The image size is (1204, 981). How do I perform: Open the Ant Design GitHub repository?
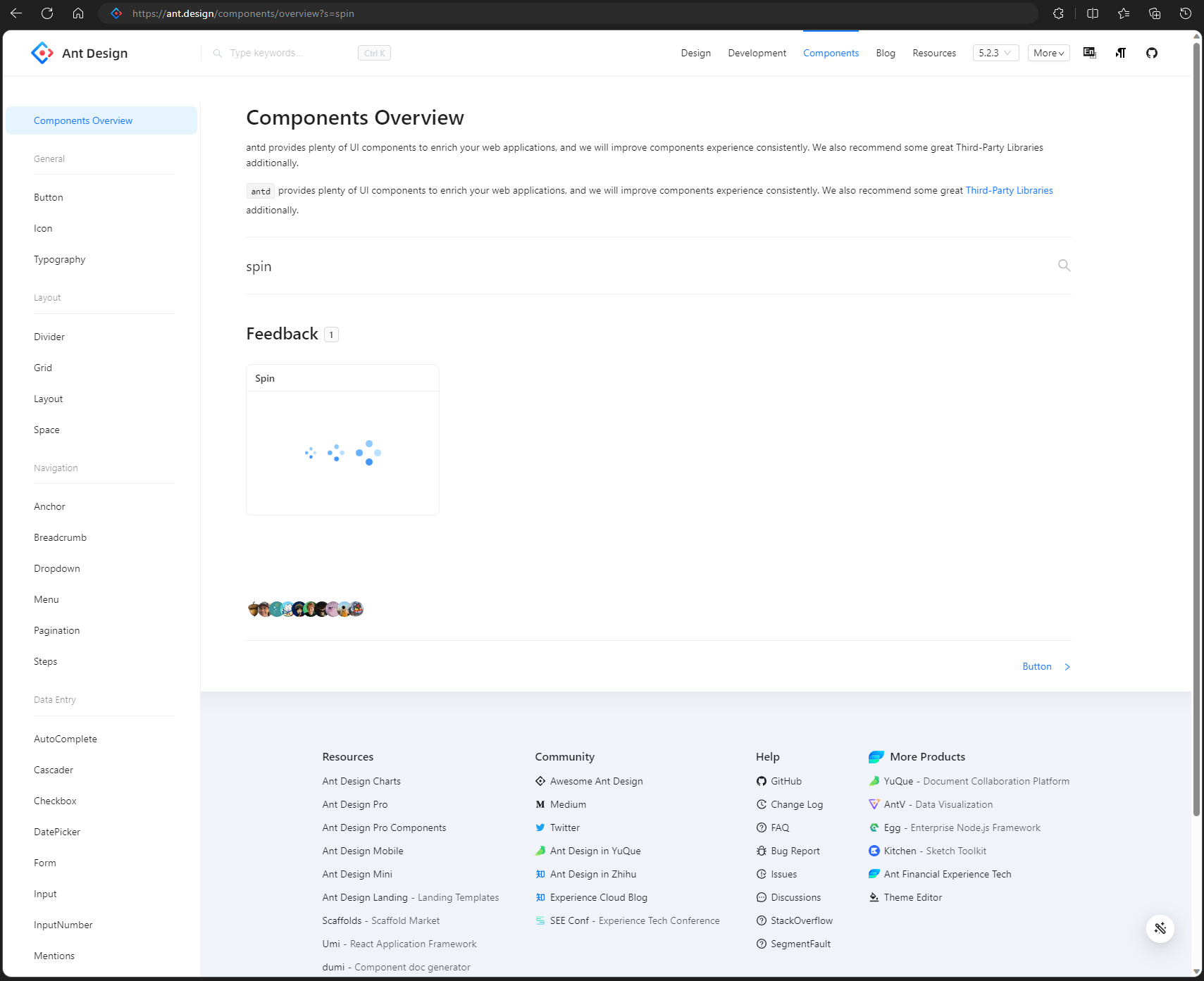1152,53
